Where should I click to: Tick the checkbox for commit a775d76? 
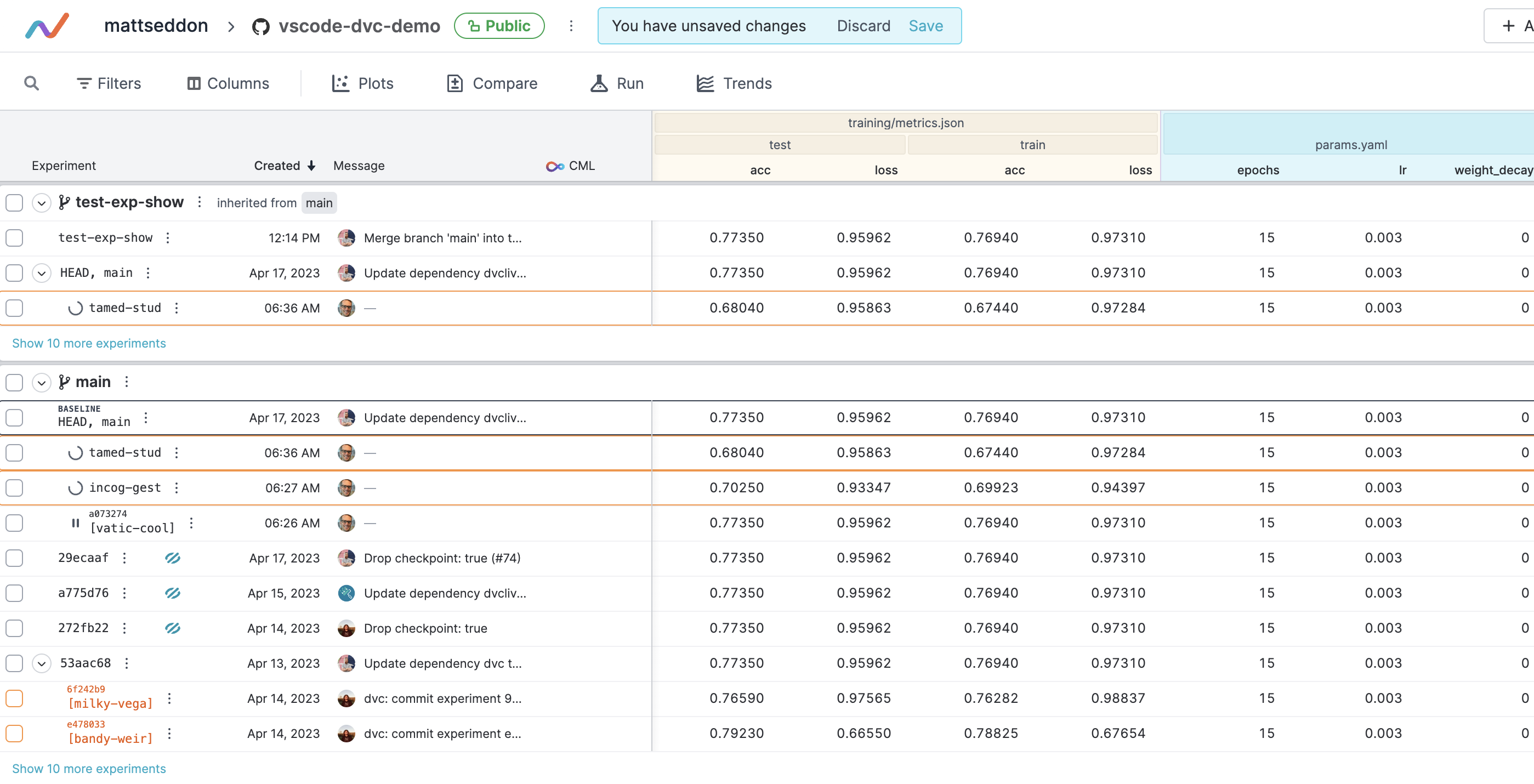click(x=14, y=593)
